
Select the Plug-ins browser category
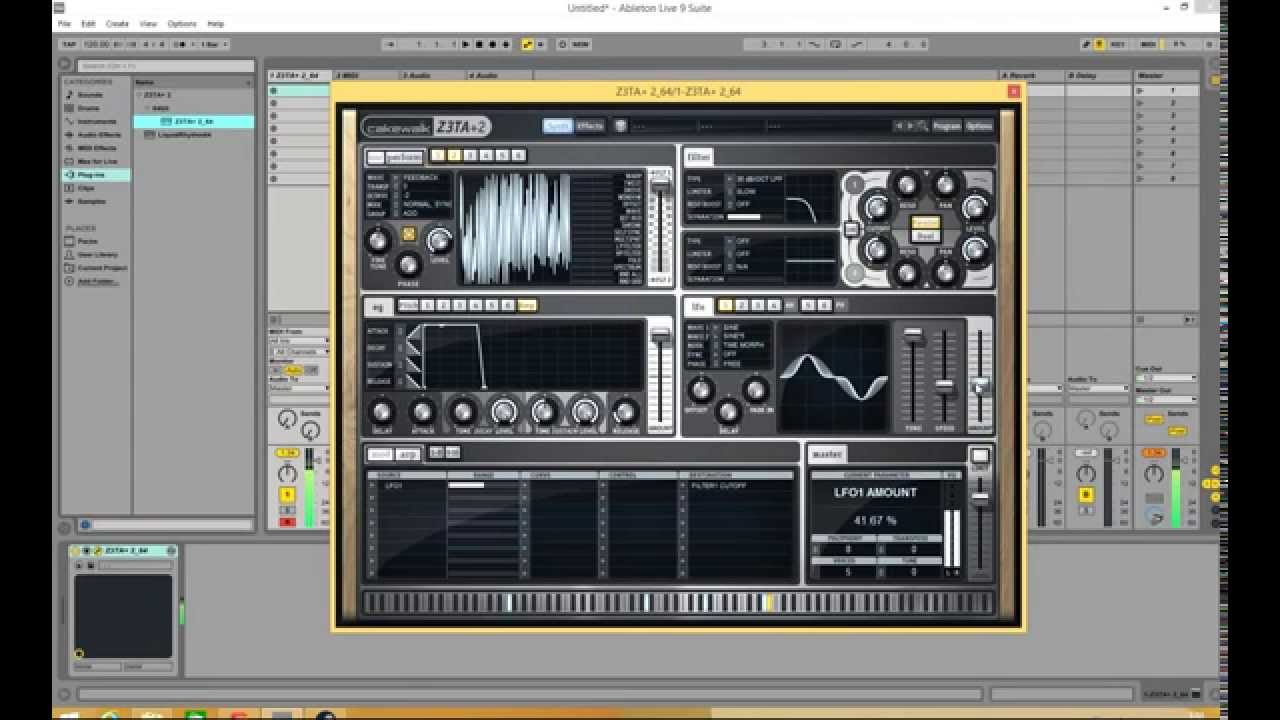point(97,175)
